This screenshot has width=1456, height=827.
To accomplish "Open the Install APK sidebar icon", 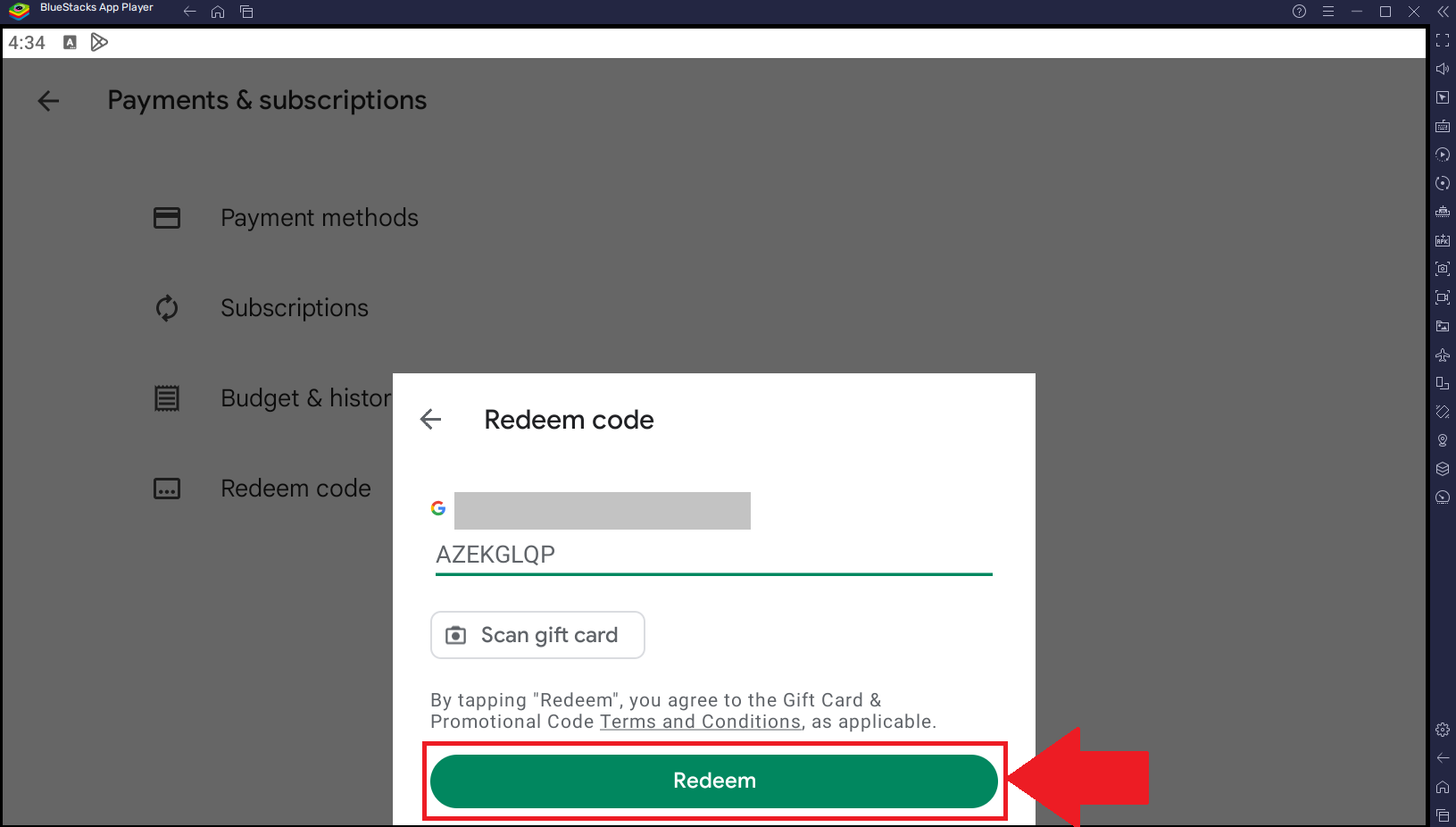I will tap(1443, 240).
